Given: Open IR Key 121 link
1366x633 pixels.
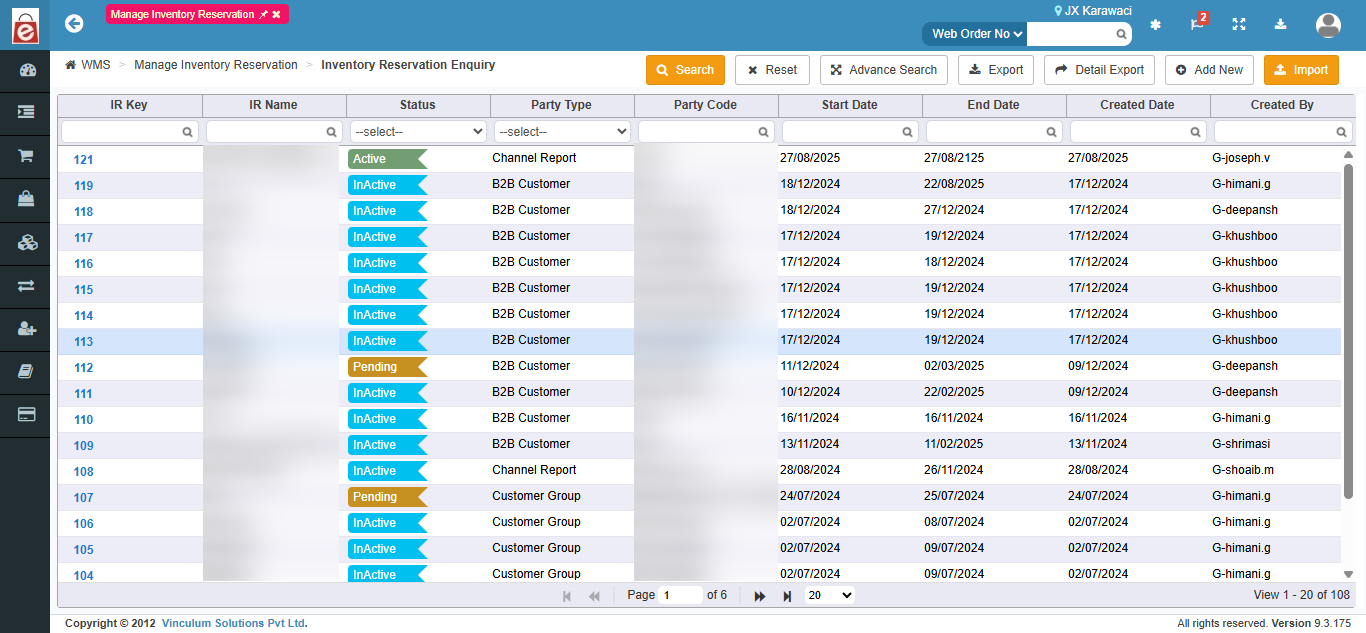Looking at the screenshot, I should point(83,160).
